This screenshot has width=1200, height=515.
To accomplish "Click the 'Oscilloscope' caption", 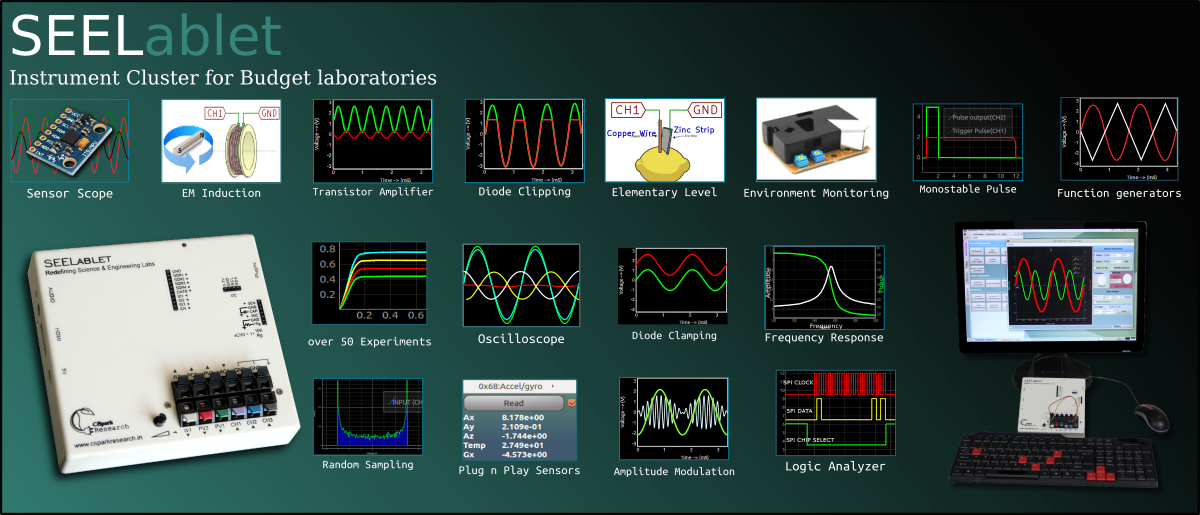I will tap(521, 339).
